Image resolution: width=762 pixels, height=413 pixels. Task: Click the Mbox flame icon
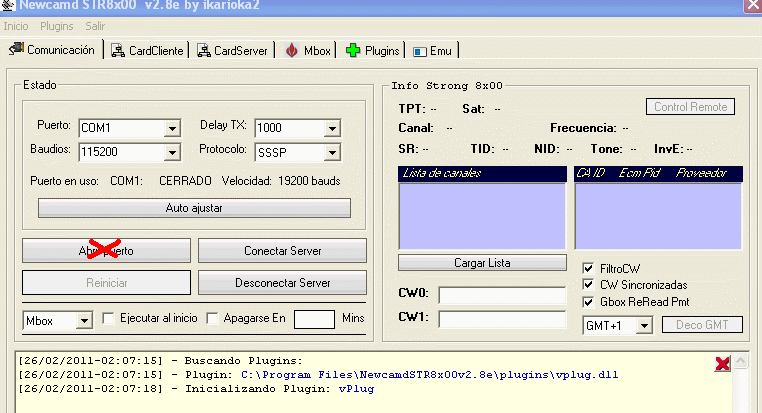[x=291, y=50]
